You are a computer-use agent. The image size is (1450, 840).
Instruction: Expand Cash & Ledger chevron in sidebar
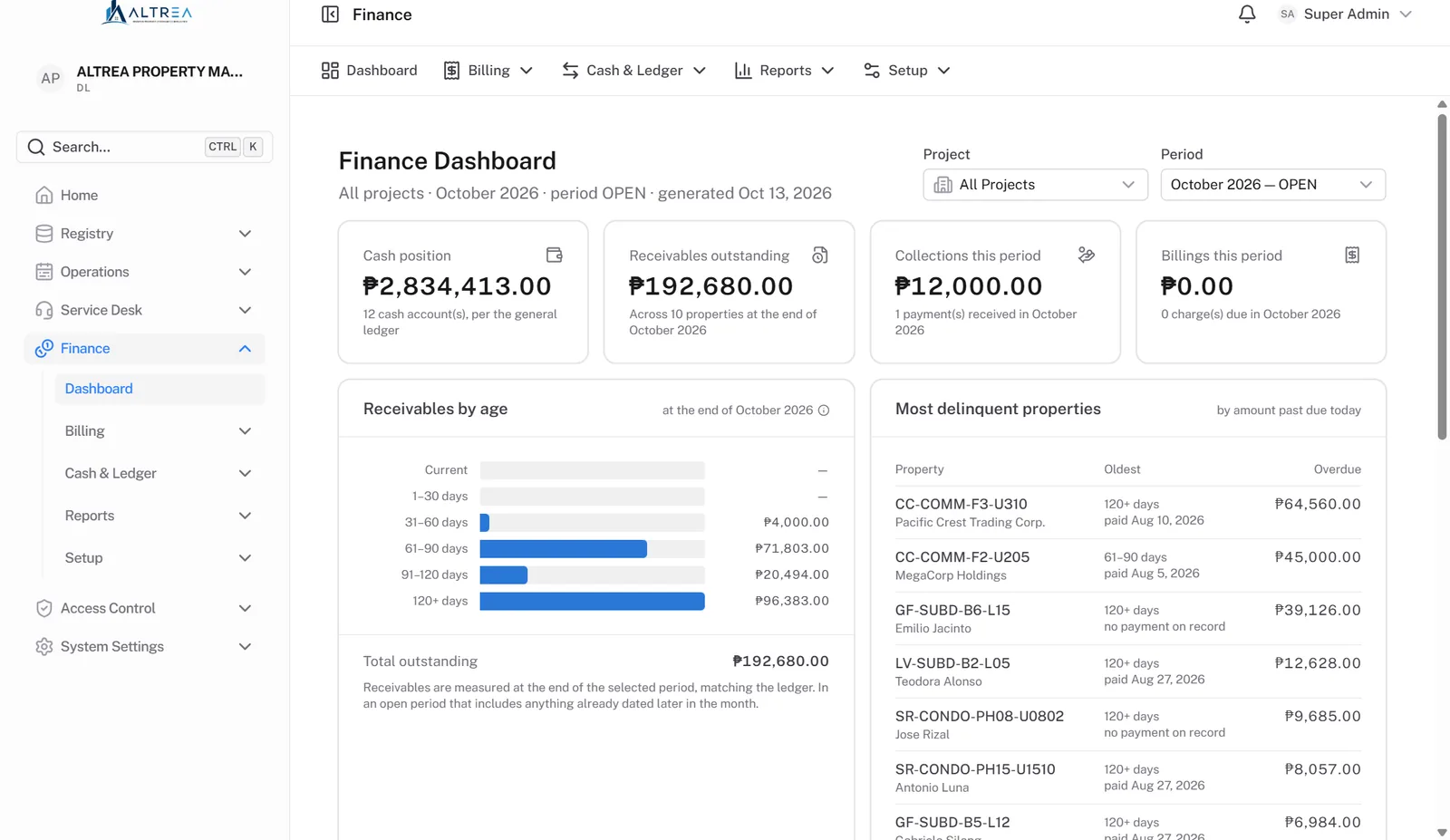pos(245,474)
